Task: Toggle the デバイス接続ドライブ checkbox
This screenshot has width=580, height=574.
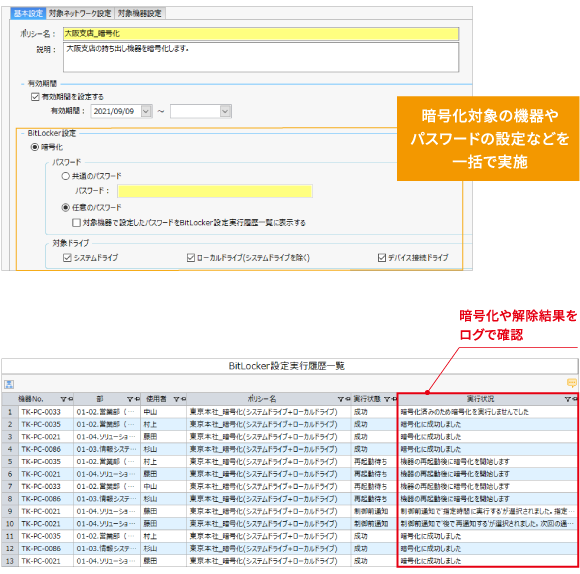Action: point(382,257)
